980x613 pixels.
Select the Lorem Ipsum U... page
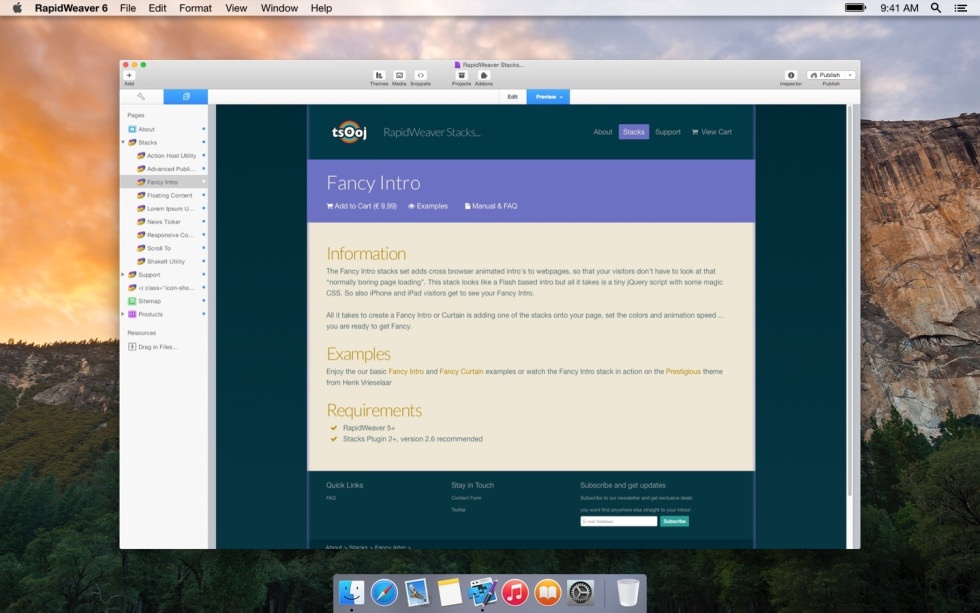[170, 209]
